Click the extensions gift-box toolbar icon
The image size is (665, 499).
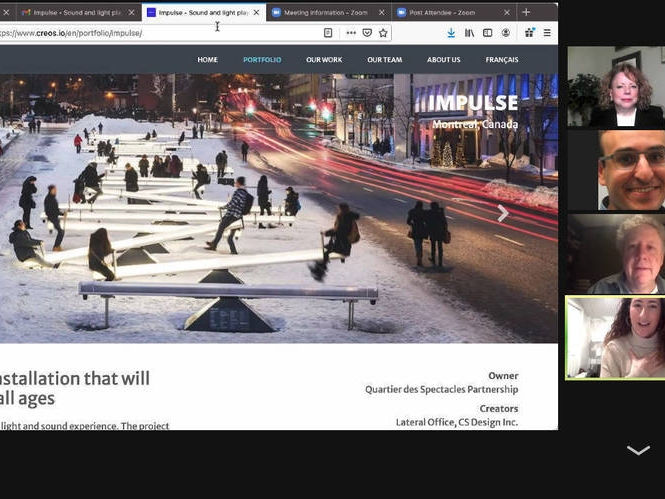click(529, 33)
